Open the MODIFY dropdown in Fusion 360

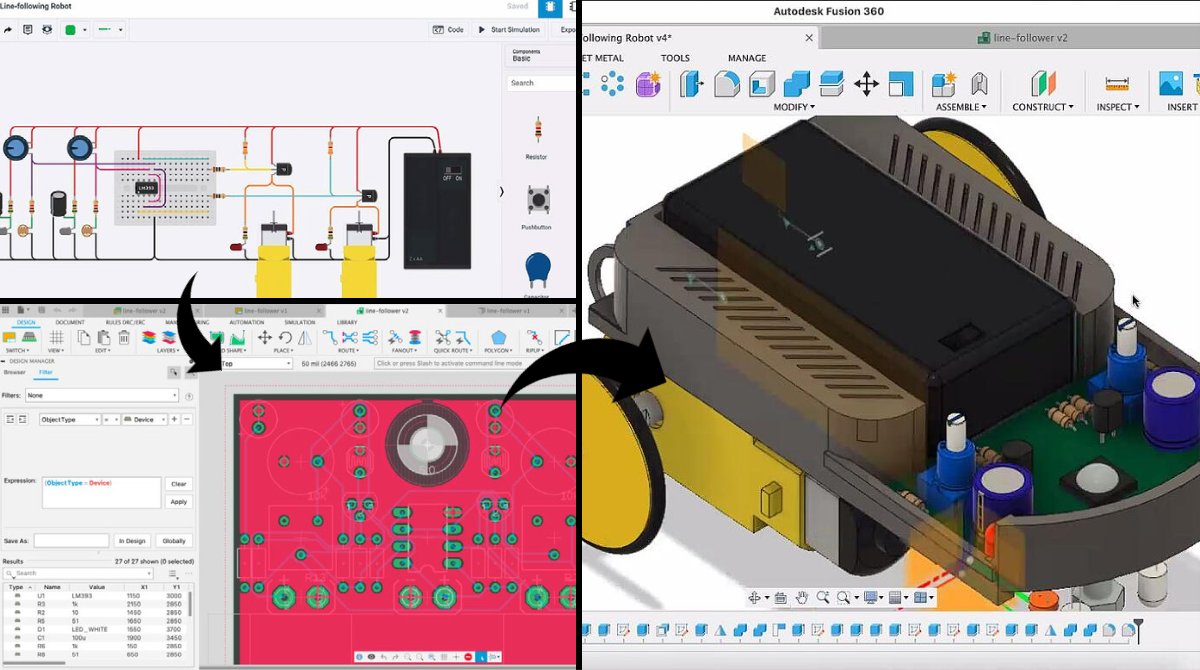click(x=794, y=107)
